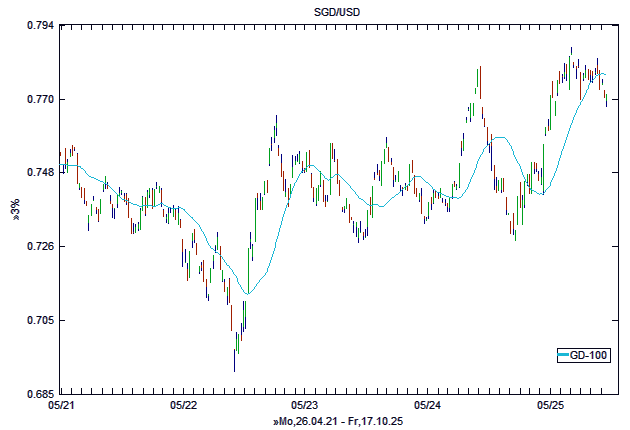The width and height of the screenshot is (630, 430).
Task: Select the cyan GD-100 legend line sample
Action: (x=565, y=355)
